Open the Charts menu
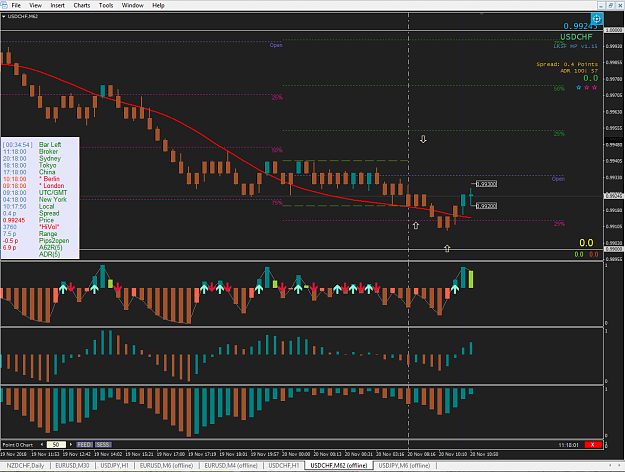Screen dimensions: 625x472 [82, 6]
